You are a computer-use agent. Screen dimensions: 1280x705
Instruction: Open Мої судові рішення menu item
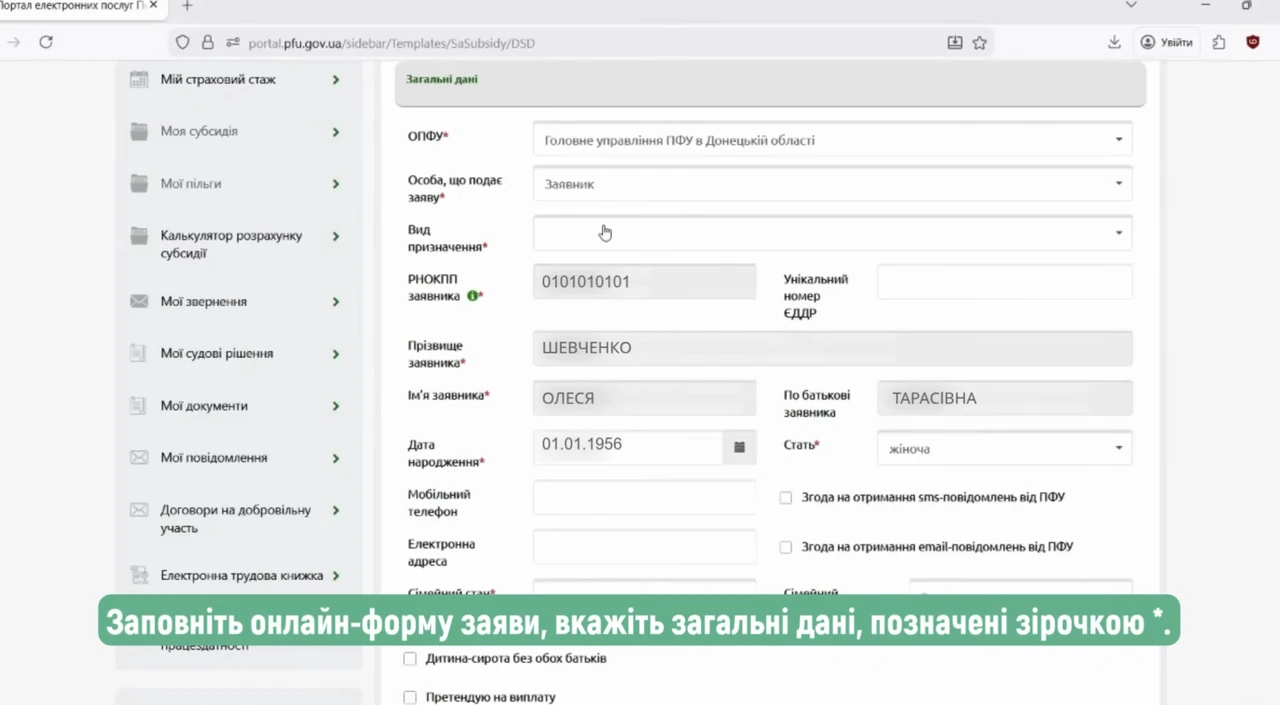217,353
